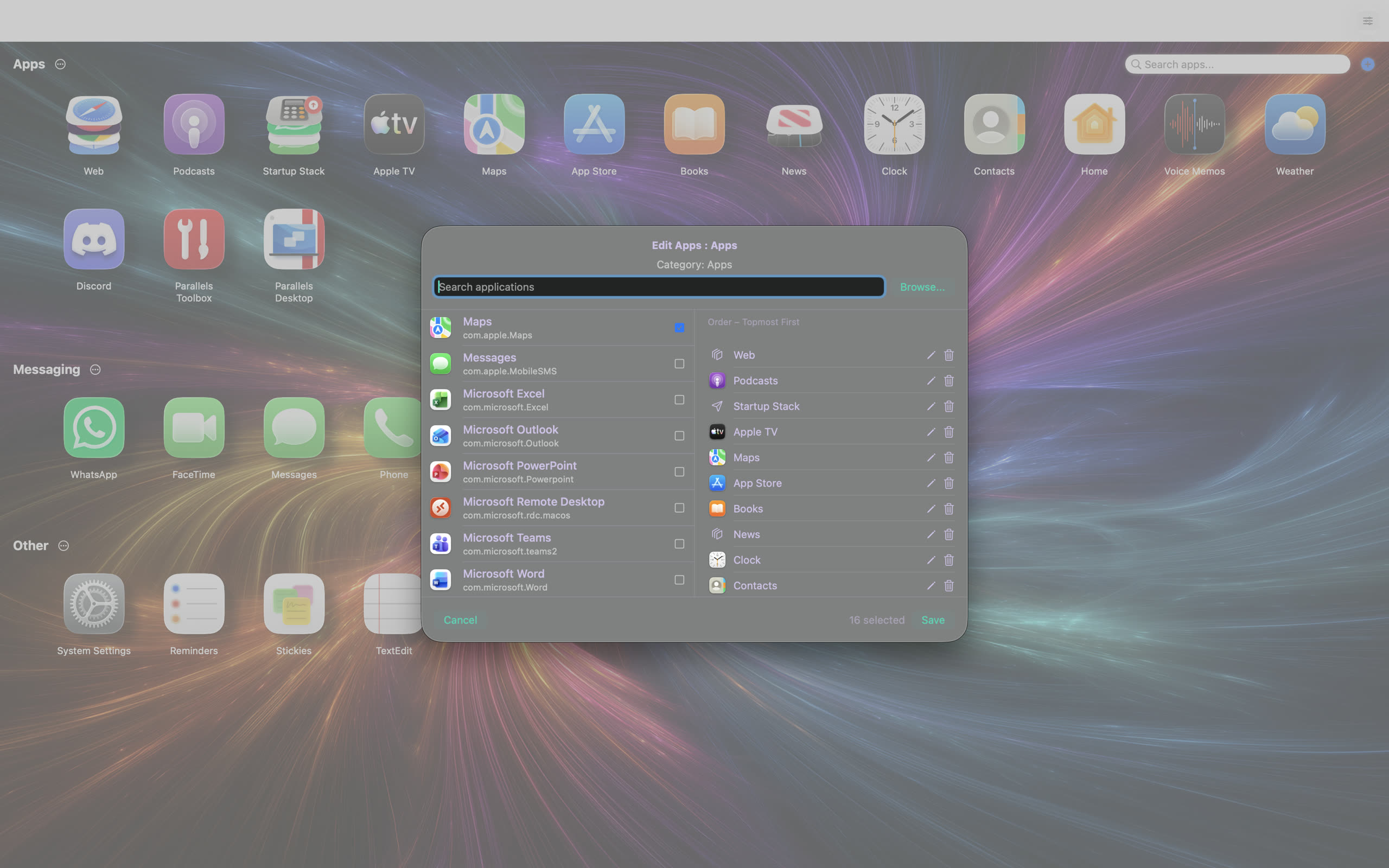Viewport: 1389px width, 868px height.
Task: Check the Messages checkbox
Action: pos(679,364)
